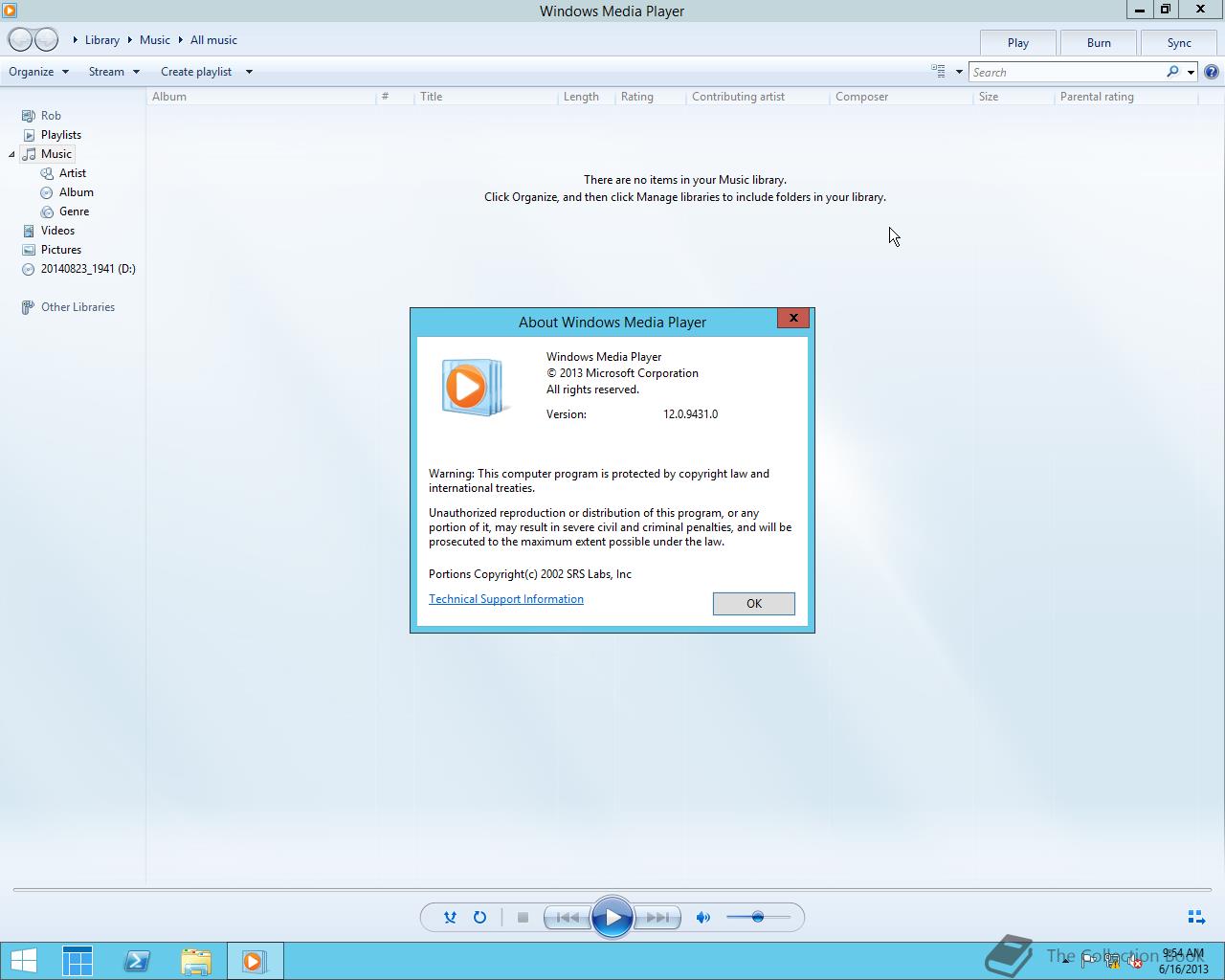Image resolution: width=1225 pixels, height=980 pixels.
Task: Open the View options icon
Action: pos(938,72)
